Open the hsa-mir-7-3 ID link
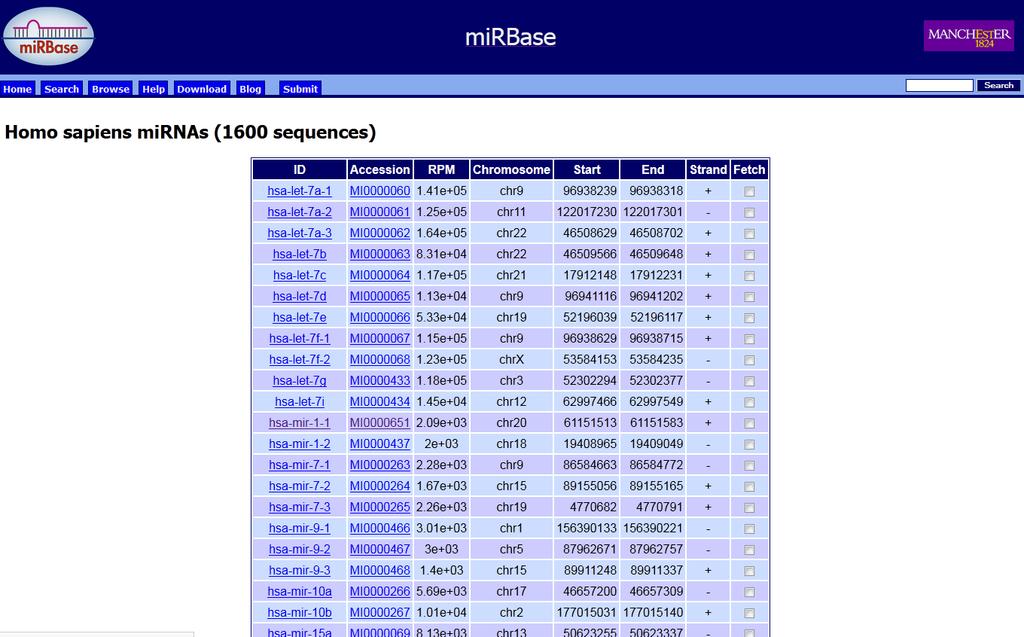Image resolution: width=1024 pixels, height=637 pixels. [299, 507]
